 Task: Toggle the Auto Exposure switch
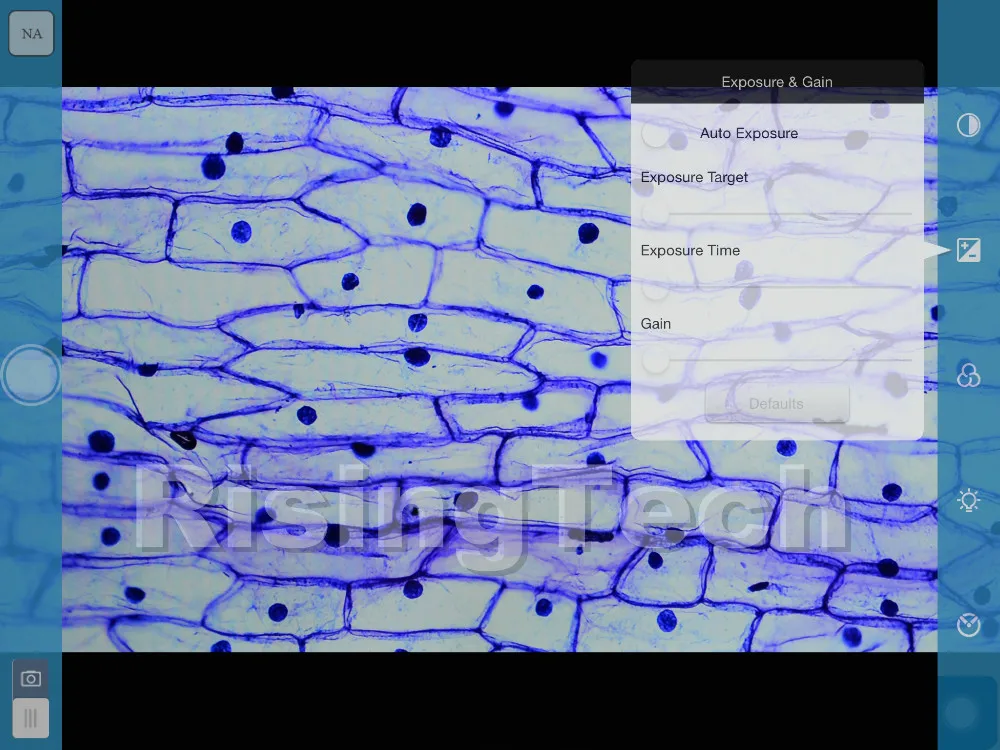(664, 135)
